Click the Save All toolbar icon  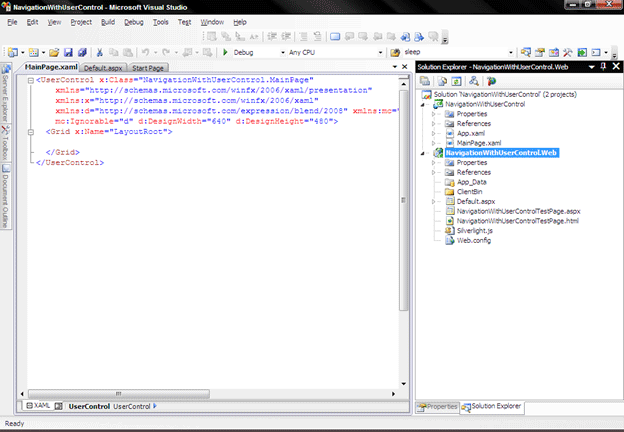pyautogui.click(x=82, y=52)
